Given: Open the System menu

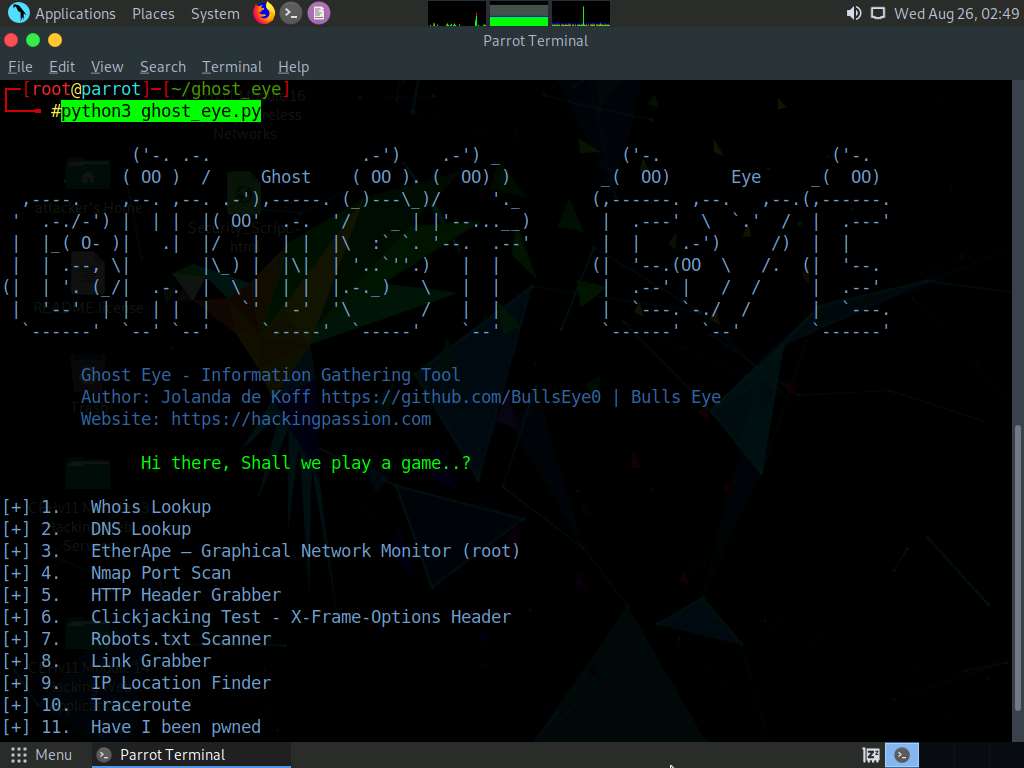Looking at the screenshot, I should tap(215, 13).
